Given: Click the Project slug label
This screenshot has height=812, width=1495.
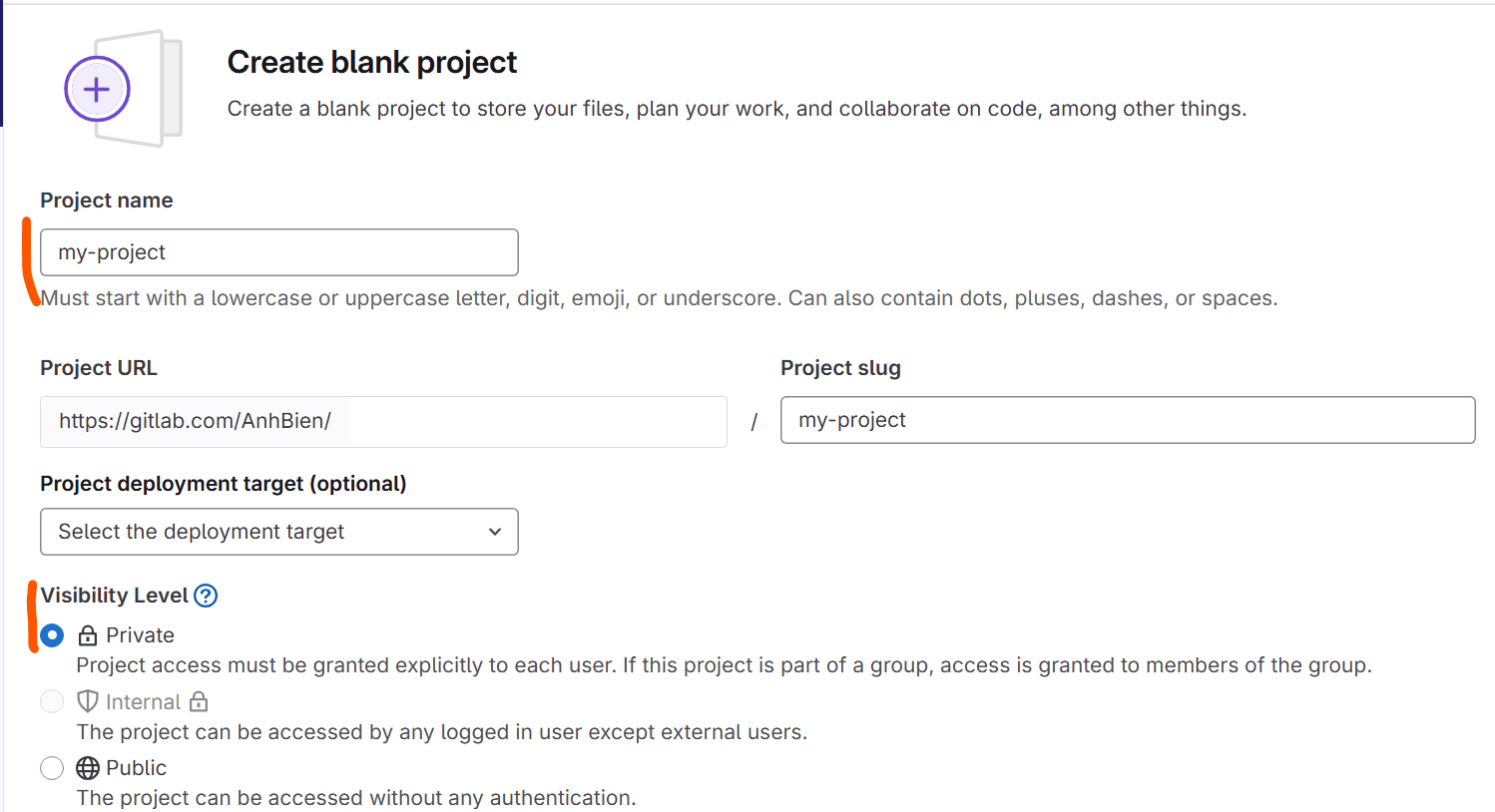Looking at the screenshot, I should tap(840, 368).
